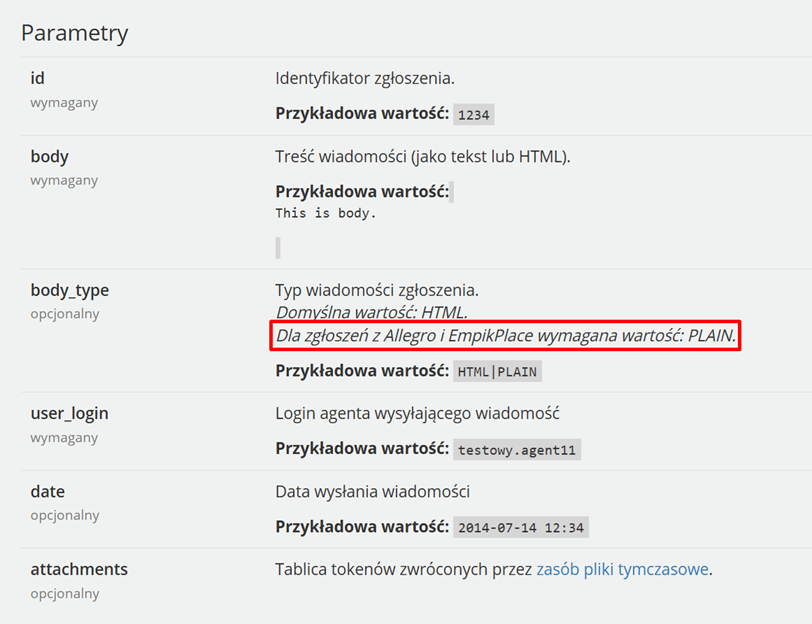812x624 pixels.
Task: Click the 'Treść wiadomości' description text
Action: [x=423, y=156]
